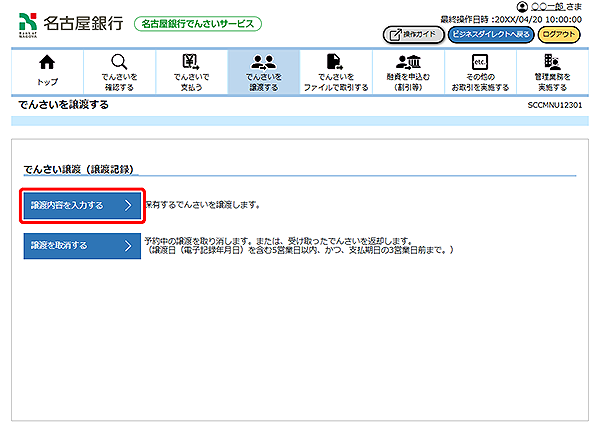This screenshot has height=427, width=600.
Task: Click the 譲渡内容を入力する button
Action: pos(81,205)
